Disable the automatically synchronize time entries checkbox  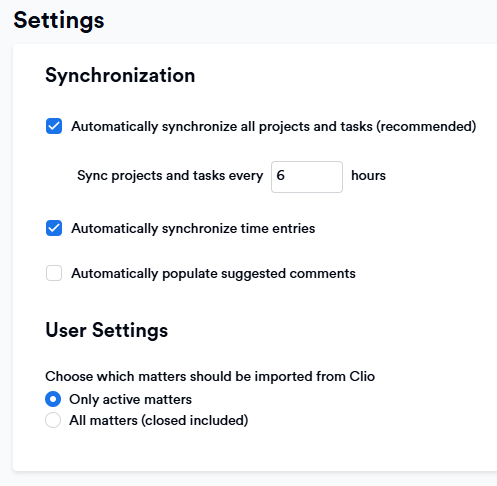tap(54, 228)
